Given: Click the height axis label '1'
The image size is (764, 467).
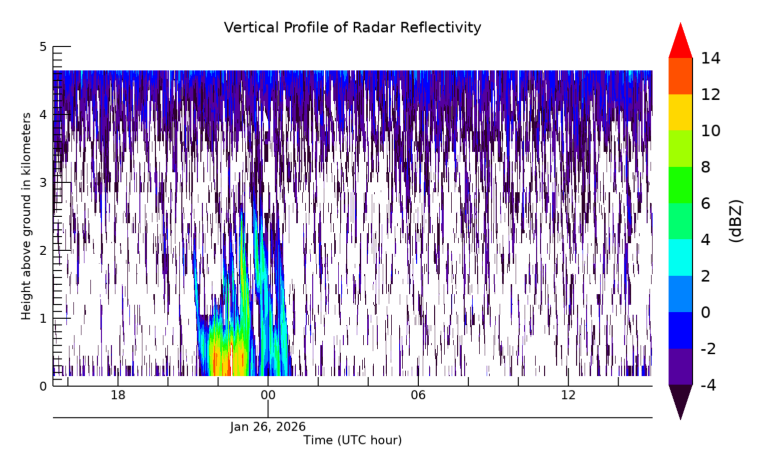Looking at the screenshot, I should [x=43, y=319].
